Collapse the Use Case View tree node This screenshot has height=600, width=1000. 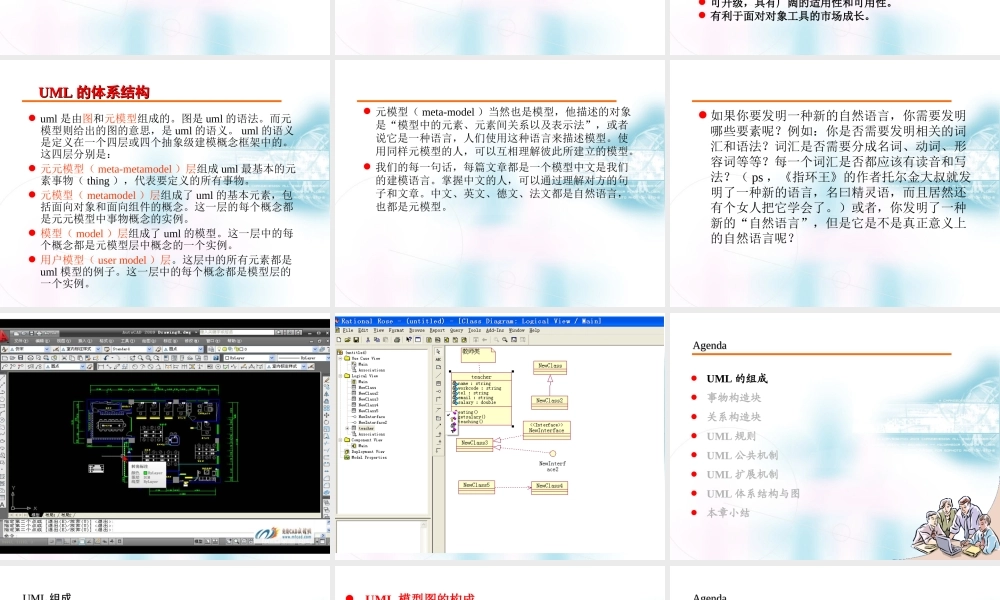[x=340, y=358]
